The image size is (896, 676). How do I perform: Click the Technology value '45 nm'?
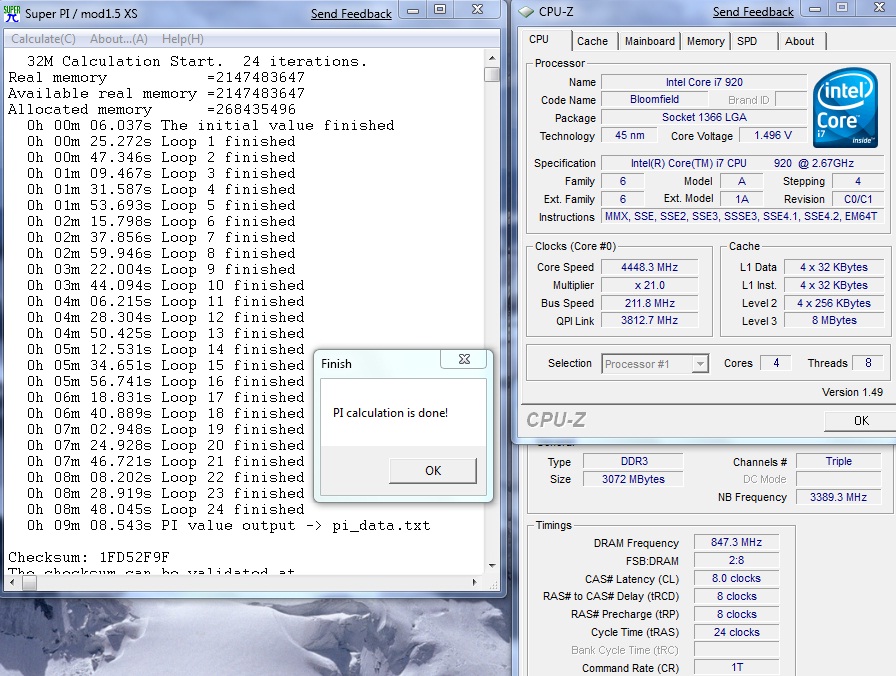[x=630, y=135]
